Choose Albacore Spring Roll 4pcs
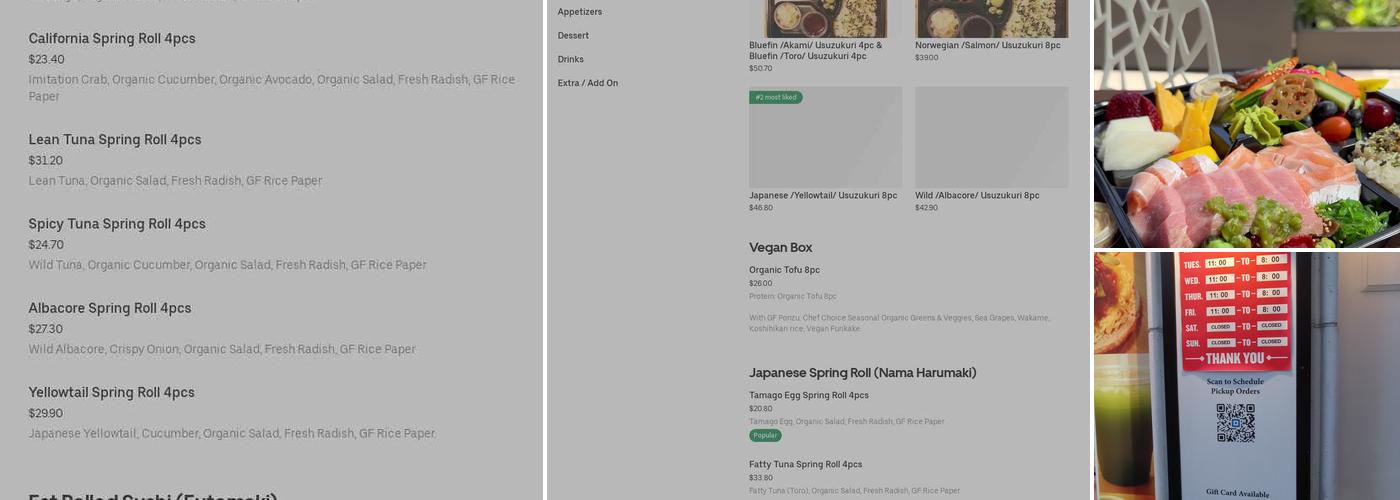 pos(110,308)
